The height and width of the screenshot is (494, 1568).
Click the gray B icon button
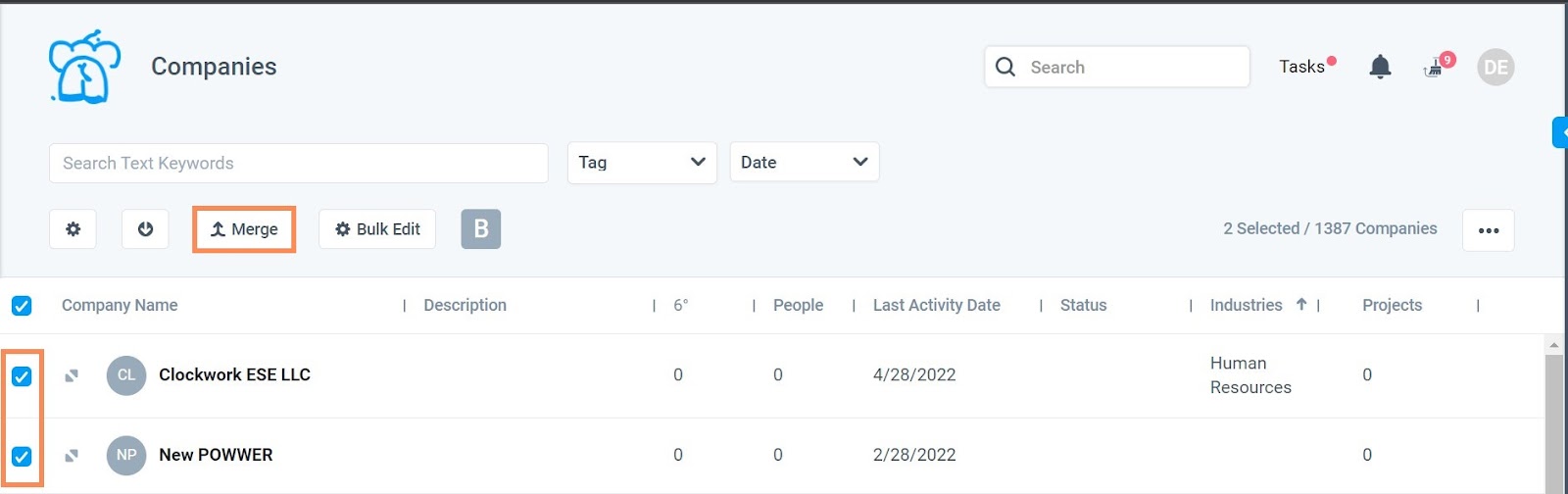[480, 229]
